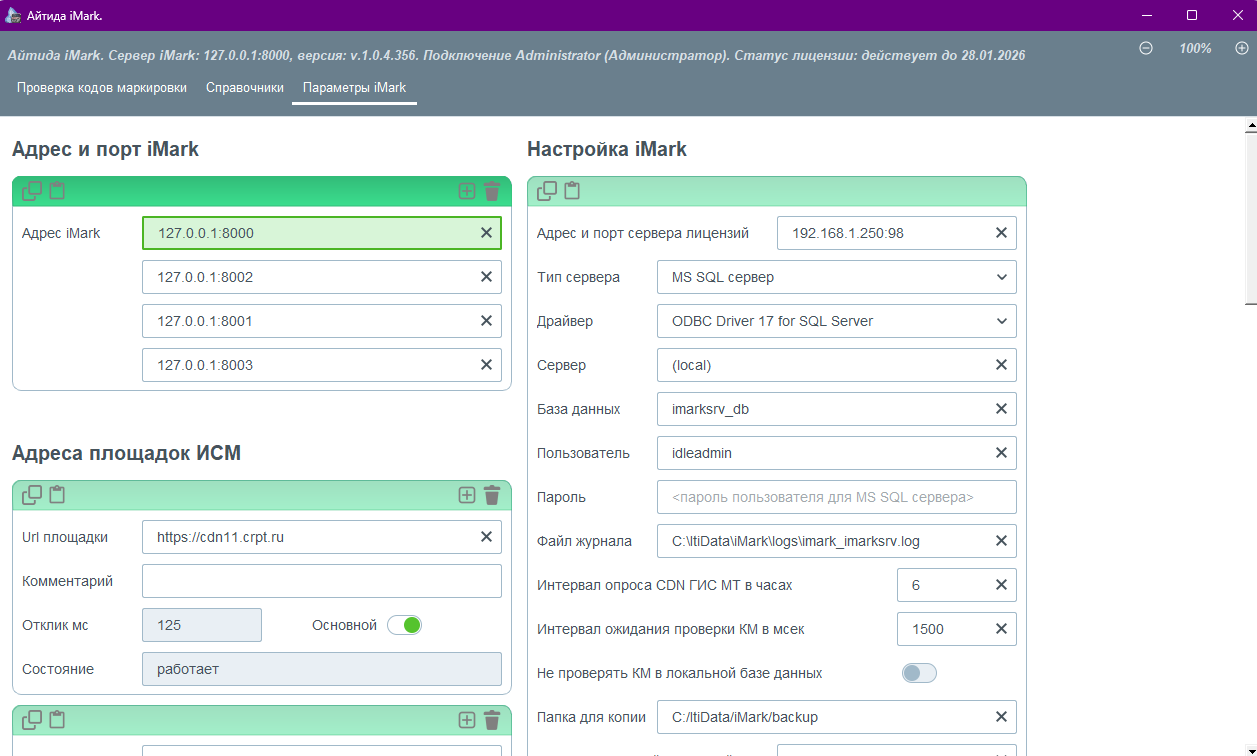The image size is (1257, 756).
Task: Click the Отклик мс value 125
Action: [x=202, y=625]
